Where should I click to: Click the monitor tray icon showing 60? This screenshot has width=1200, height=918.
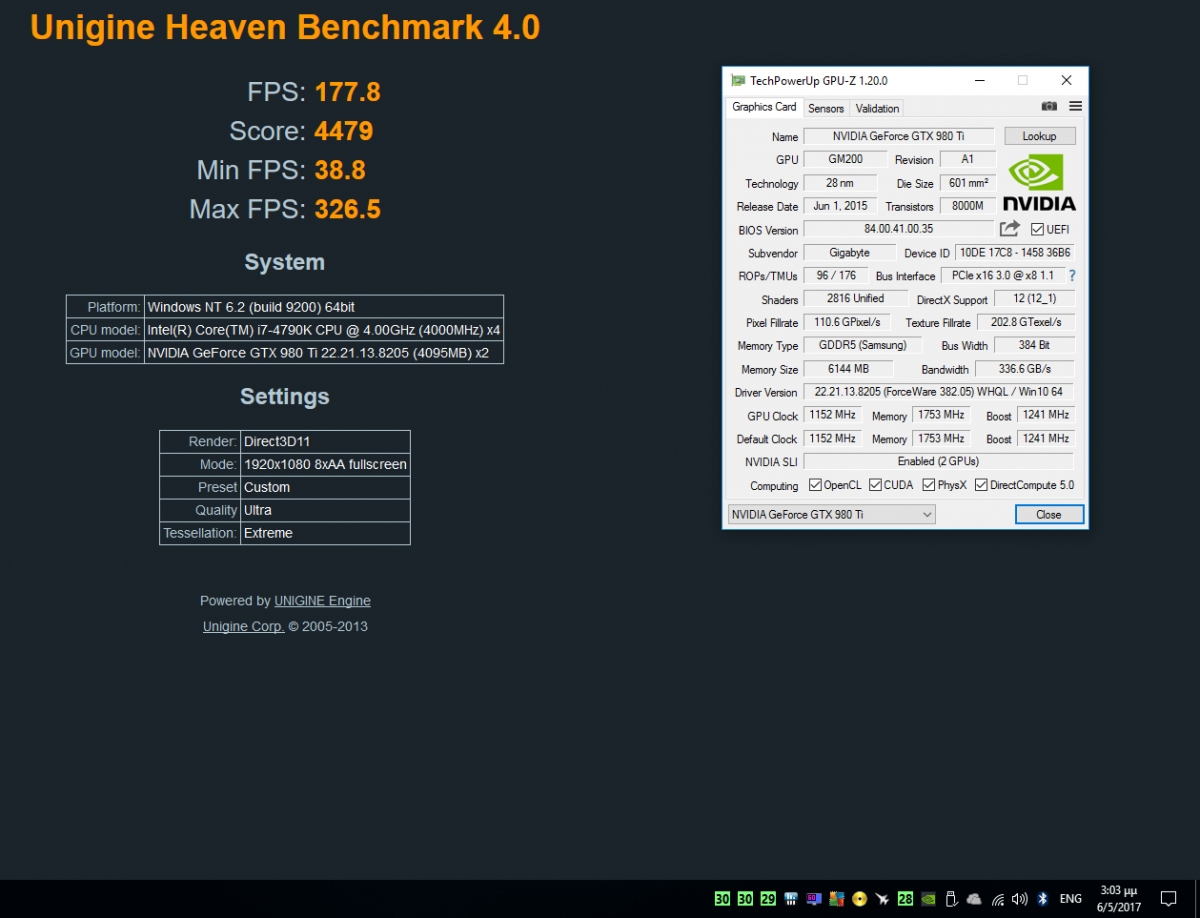814,898
